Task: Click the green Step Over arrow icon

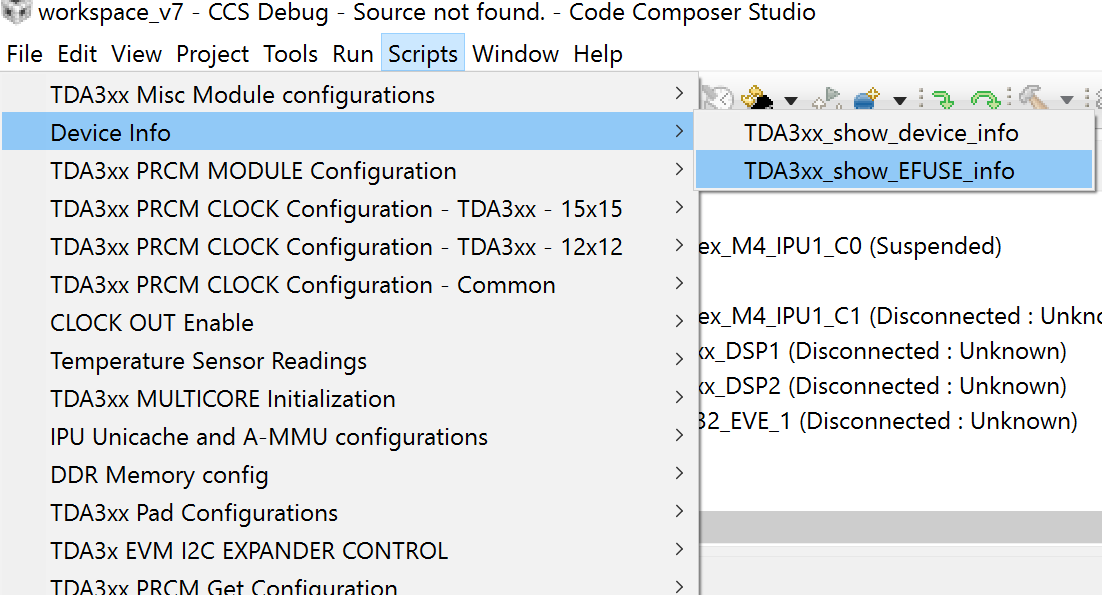Action: (x=986, y=98)
